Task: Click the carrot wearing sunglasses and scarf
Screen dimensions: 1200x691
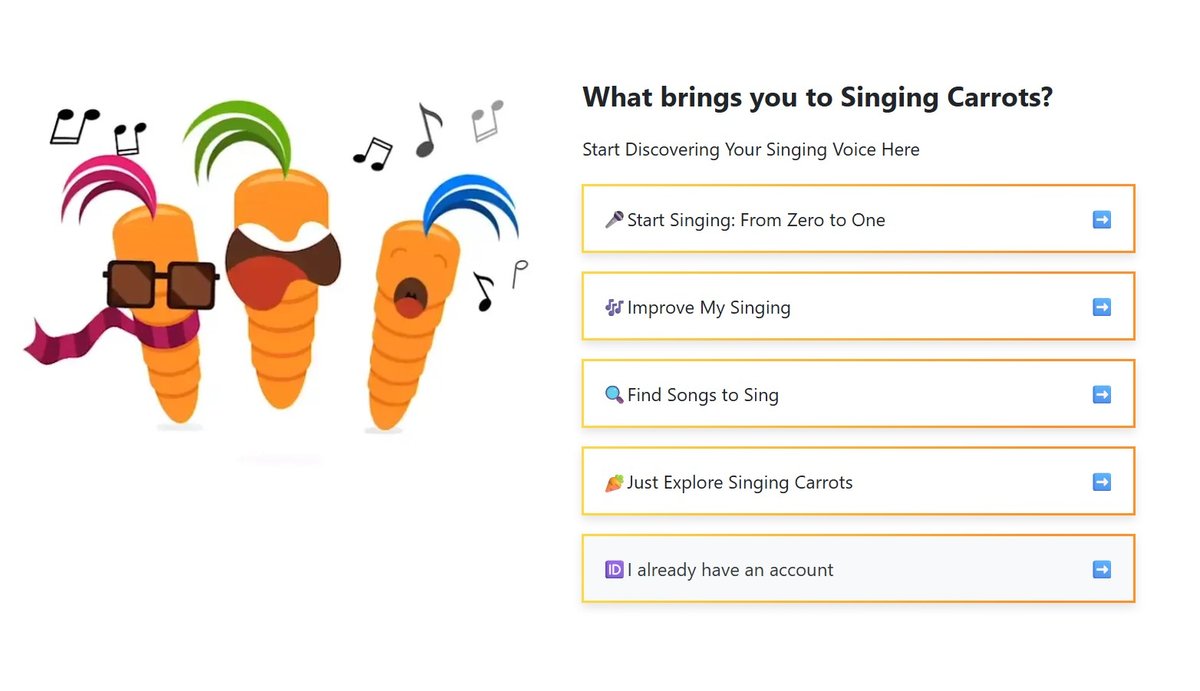Action: [160, 300]
